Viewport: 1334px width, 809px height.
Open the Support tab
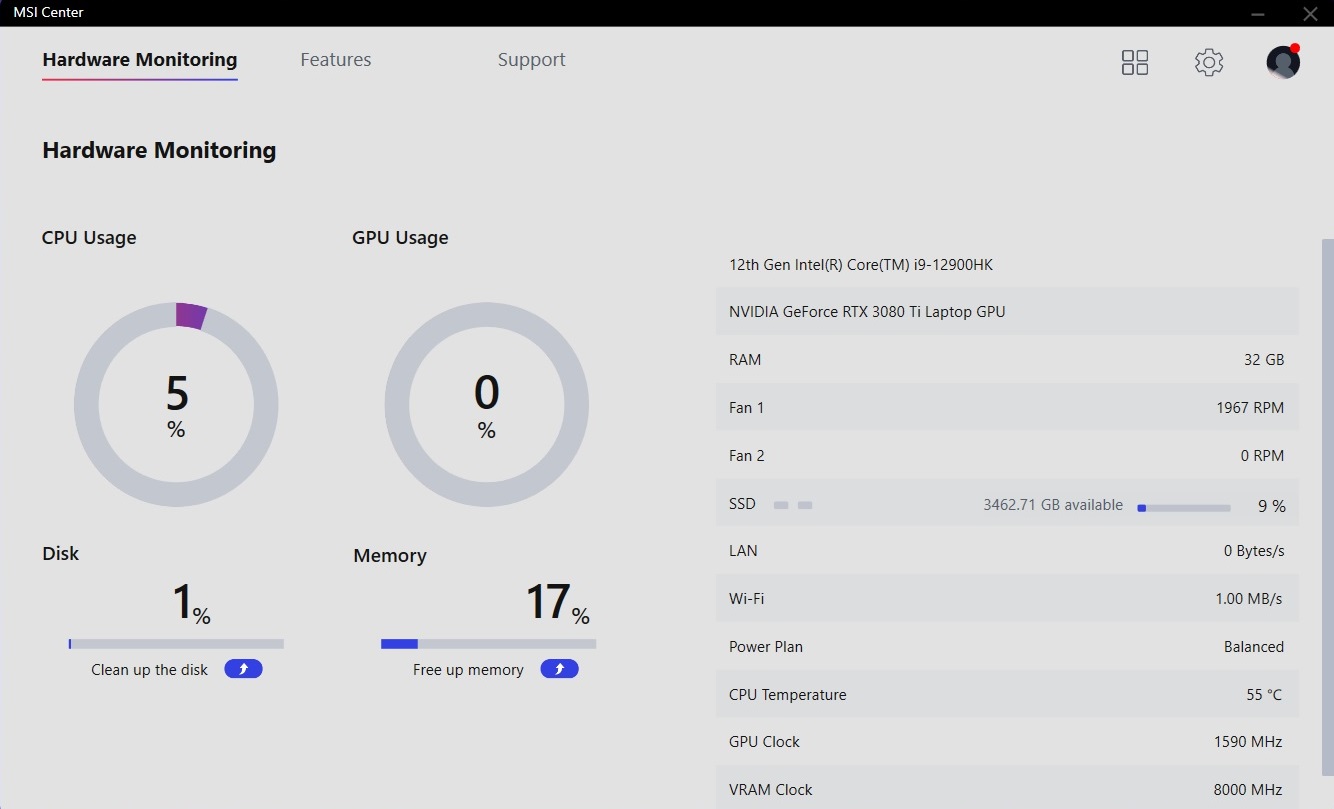point(531,60)
